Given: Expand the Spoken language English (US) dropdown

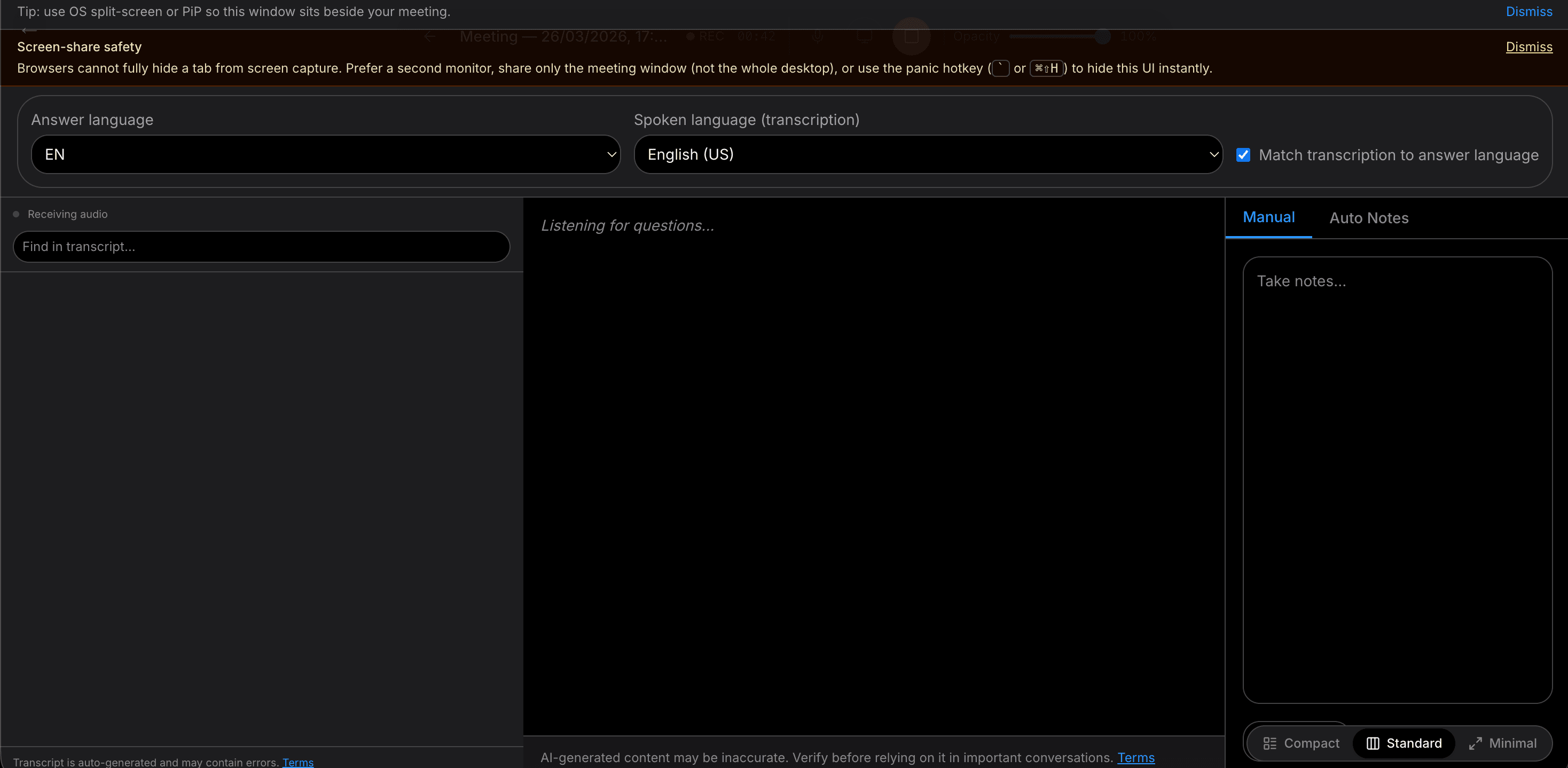Looking at the screenshot, I should pos(928,154).
